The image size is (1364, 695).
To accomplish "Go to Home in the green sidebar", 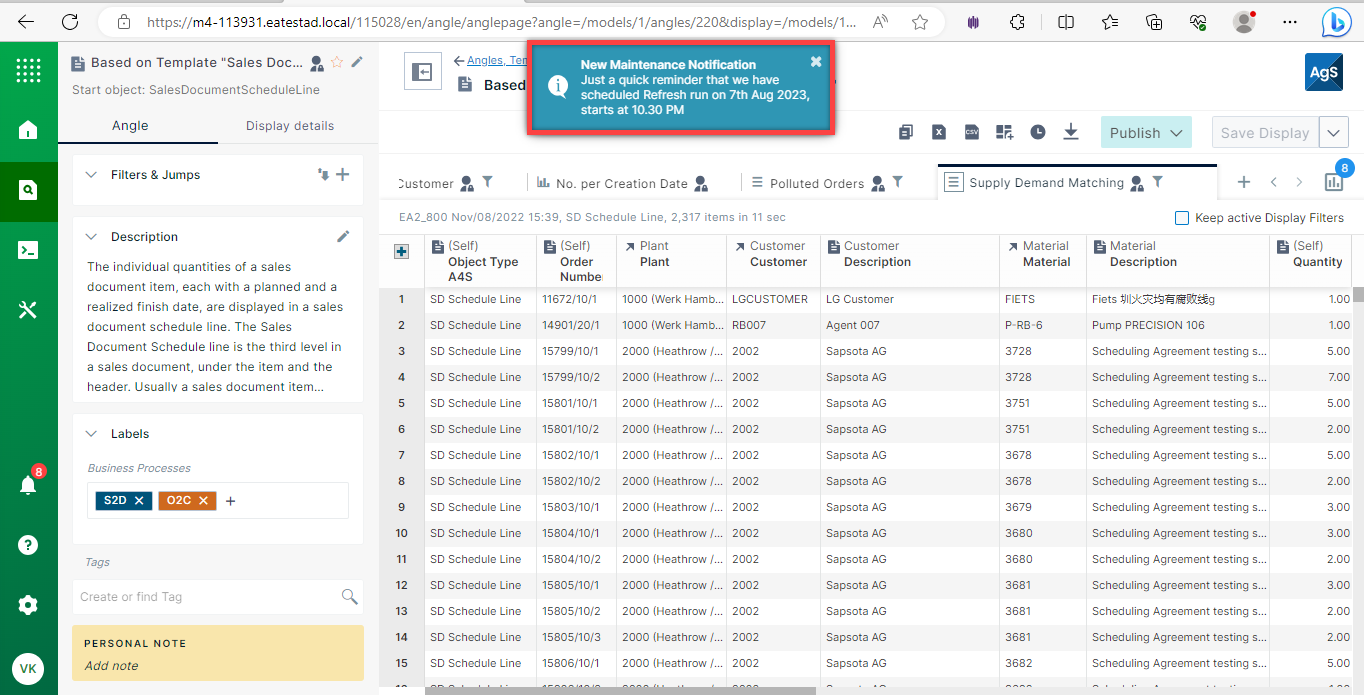I will pyautogui.click(x=28, y=130).
